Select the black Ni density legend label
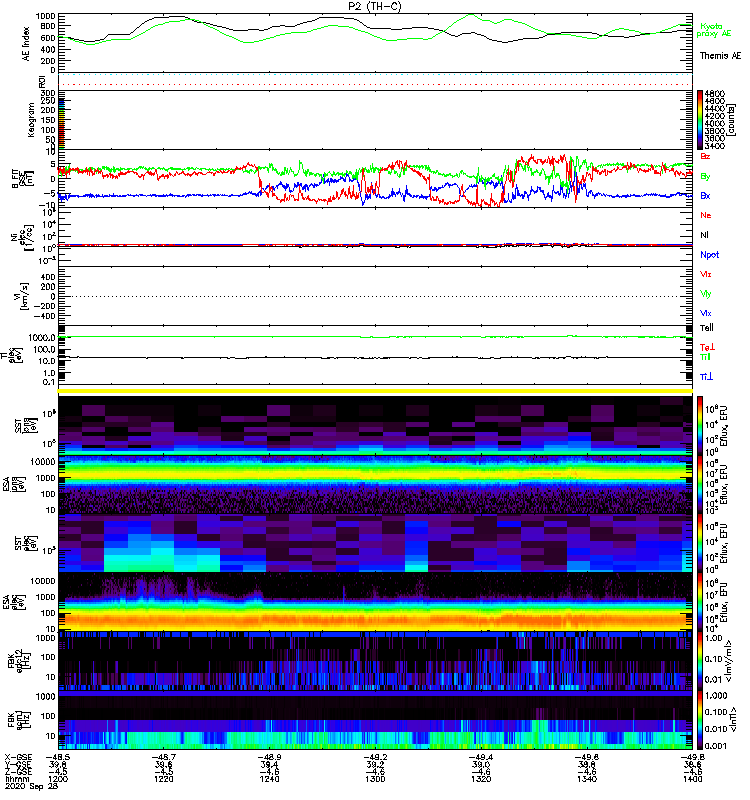 tap(705, 235)
